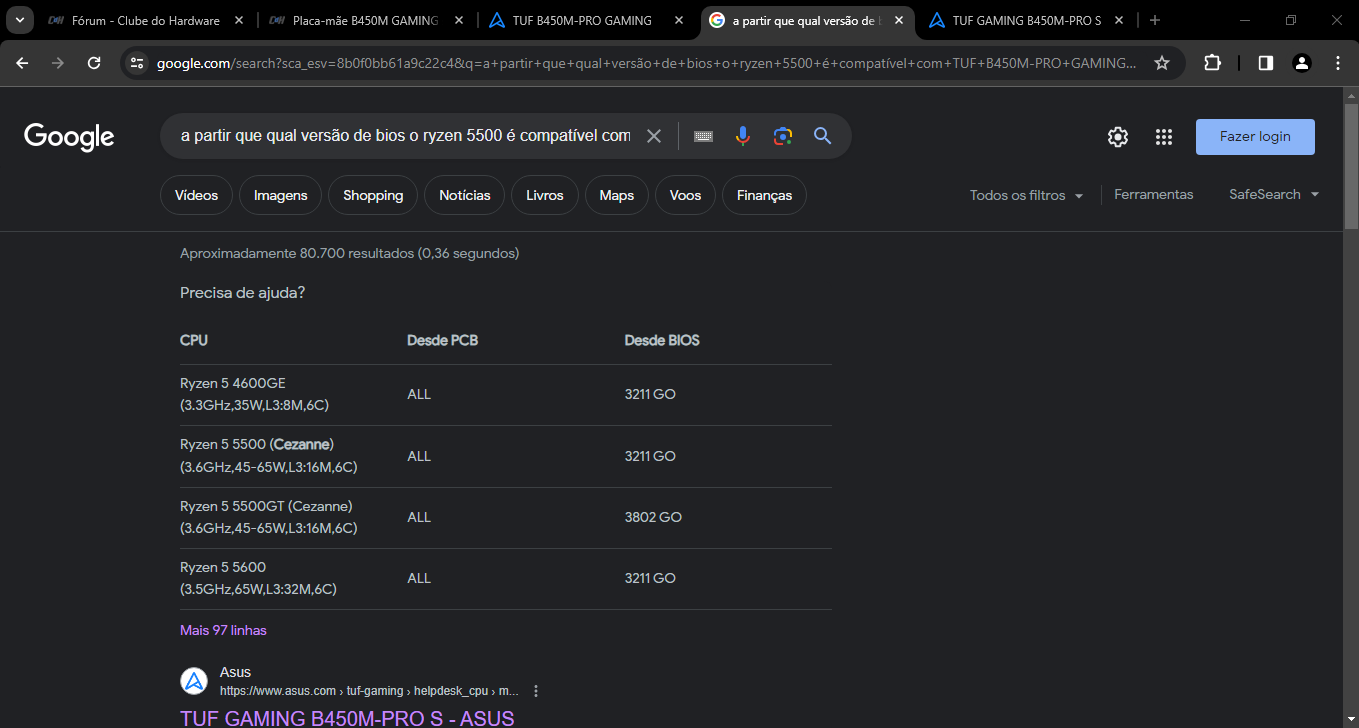Viewport: 1359px width, 728px height.
Task: Click the Fazer login button
Action: [x=1255, y=137]
